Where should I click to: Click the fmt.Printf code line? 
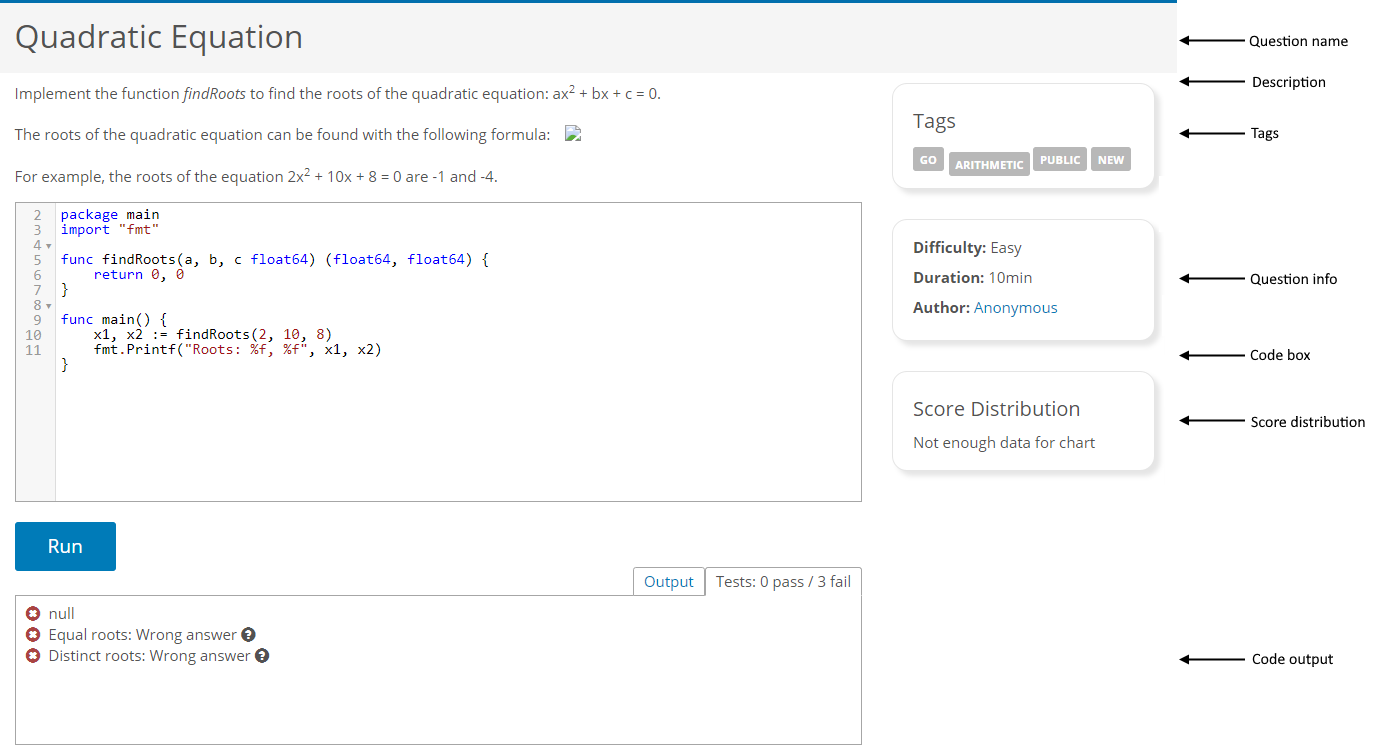(x=238, y=350)
